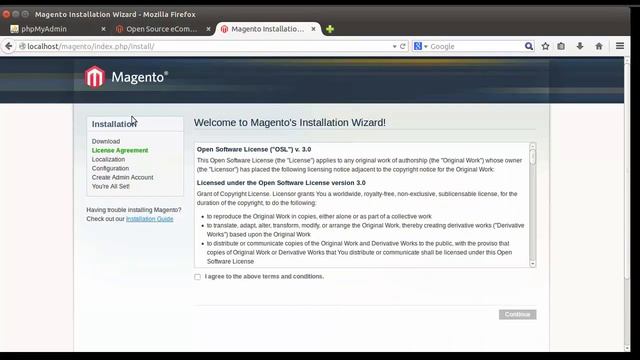Click the Open Software License heading
This screenshot has width=640, height=360.
254,149
